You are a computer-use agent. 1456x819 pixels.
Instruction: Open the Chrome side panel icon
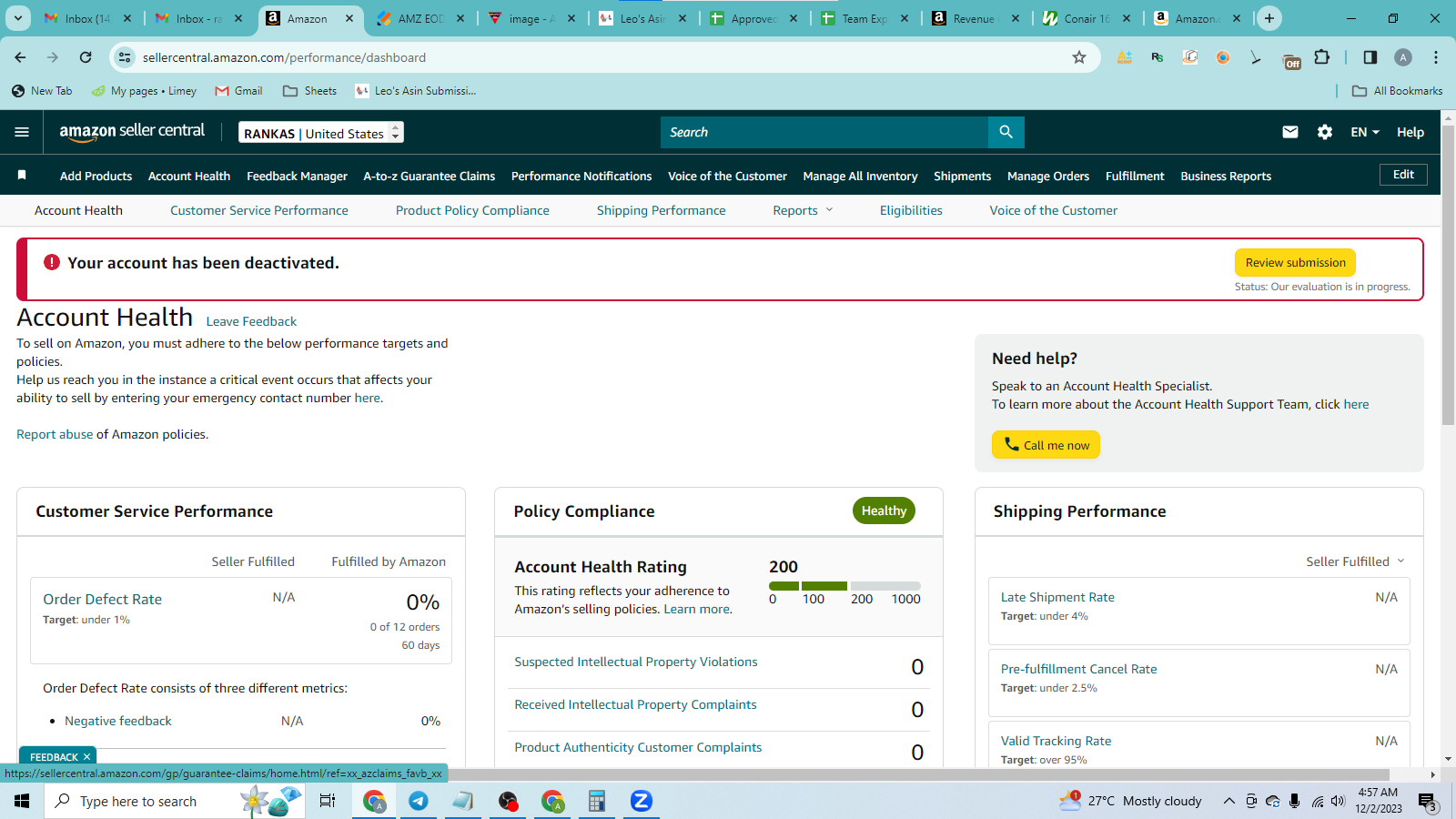1370,57
